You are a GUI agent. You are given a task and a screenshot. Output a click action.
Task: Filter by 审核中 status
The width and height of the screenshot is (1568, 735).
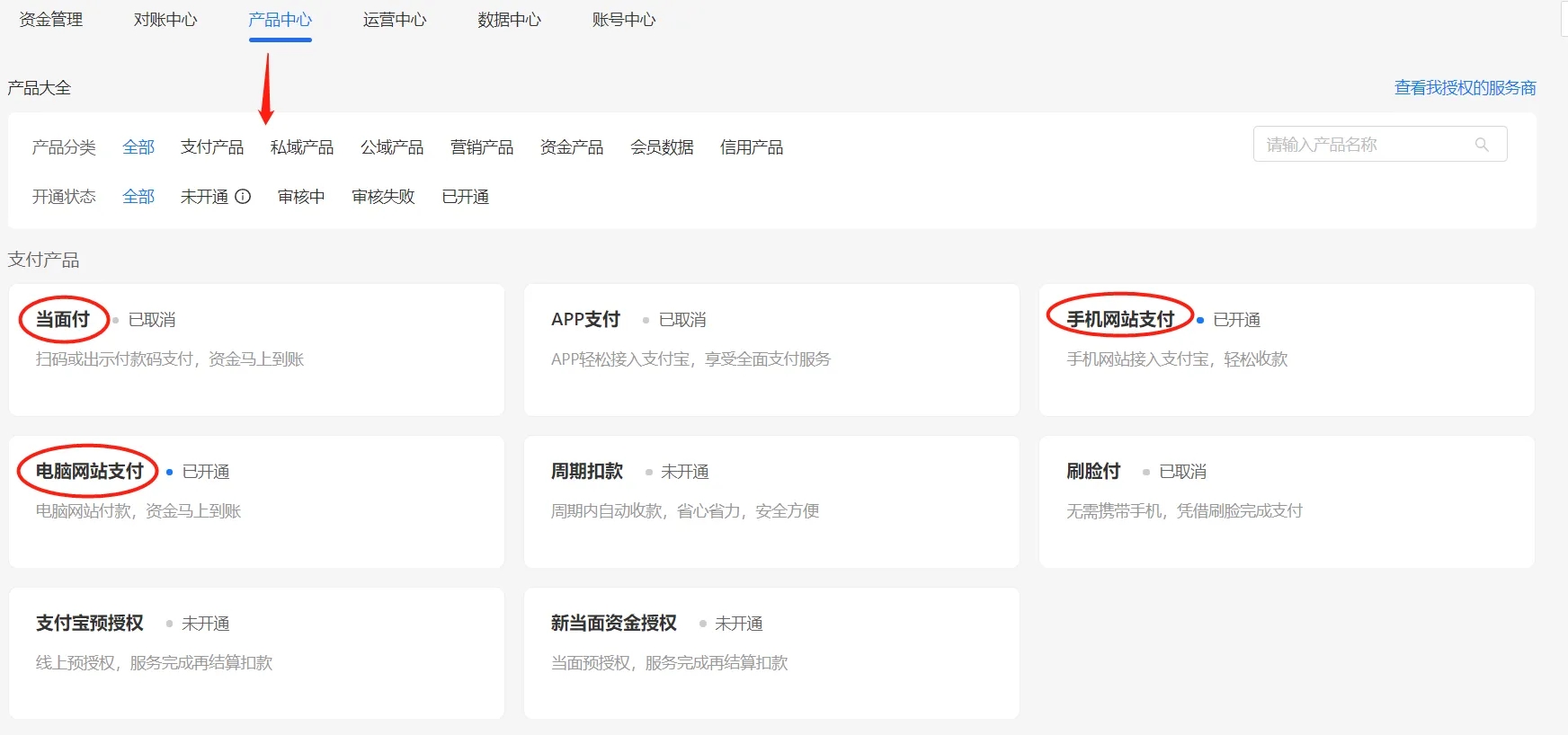click(x=301, y=196)
